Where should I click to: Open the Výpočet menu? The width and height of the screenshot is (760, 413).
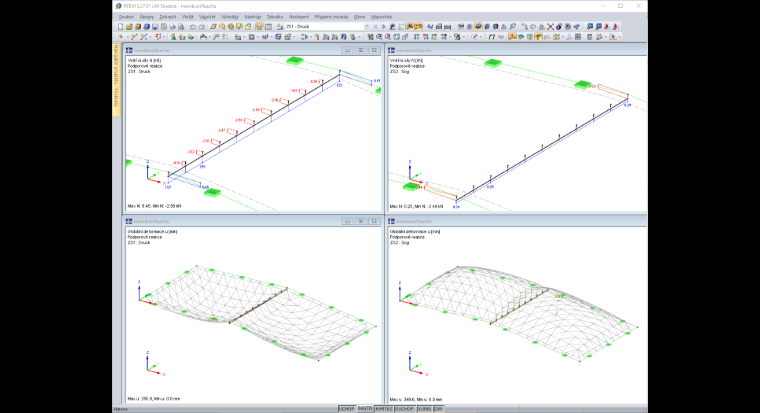(x=207, y=16)
